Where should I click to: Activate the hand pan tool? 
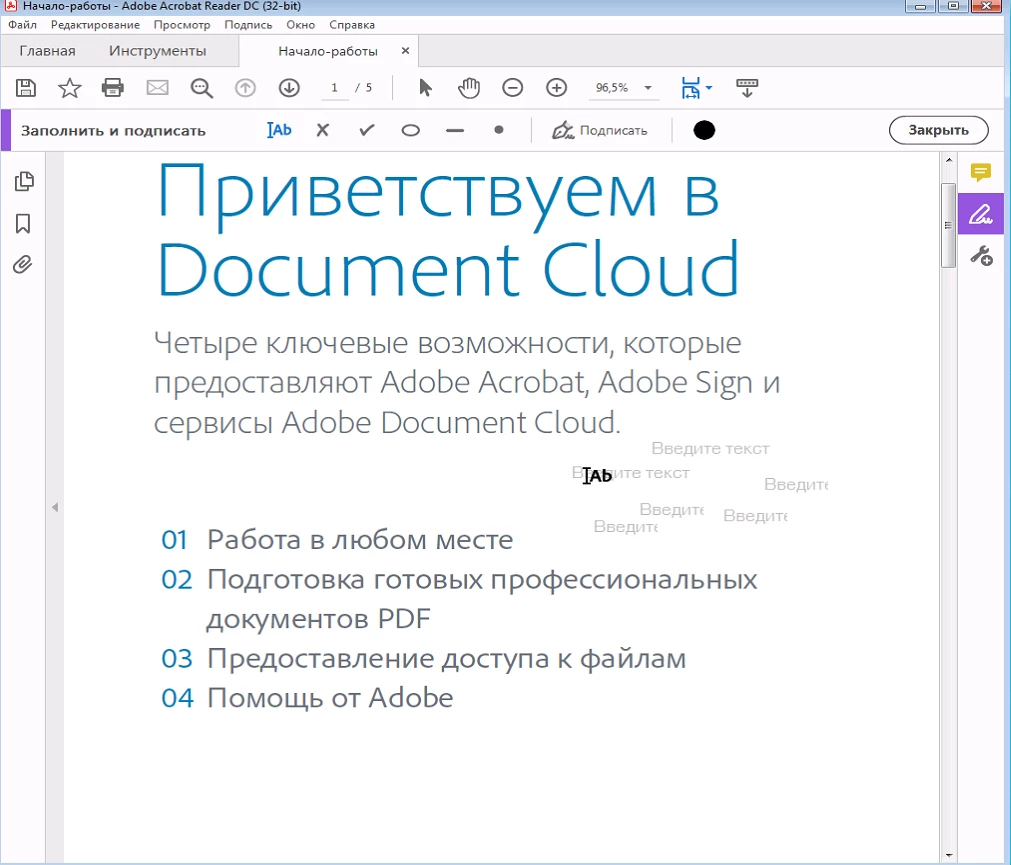[x=469, y=88]
